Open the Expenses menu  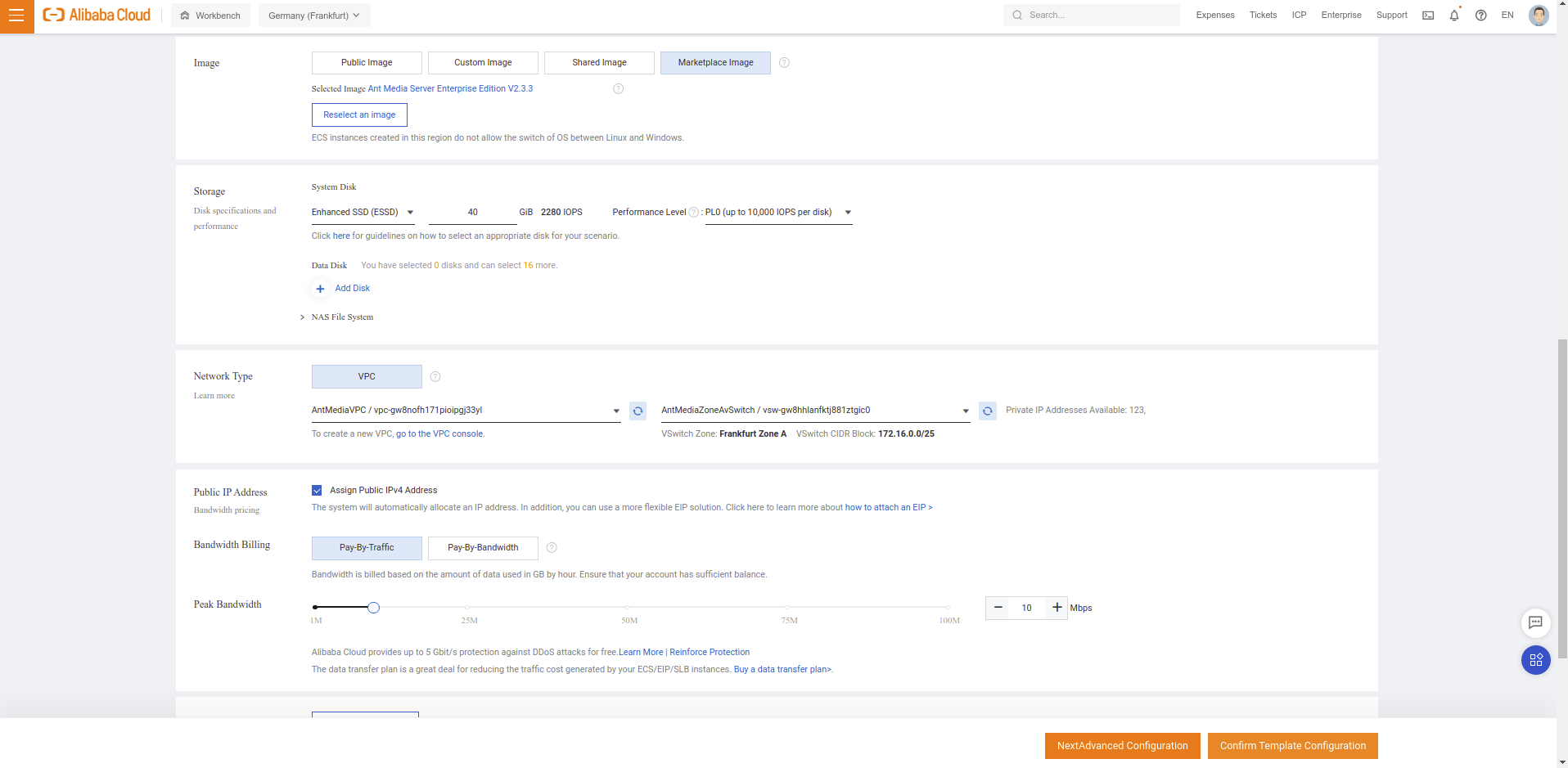pyautogui.click(x=1214, y=15)
